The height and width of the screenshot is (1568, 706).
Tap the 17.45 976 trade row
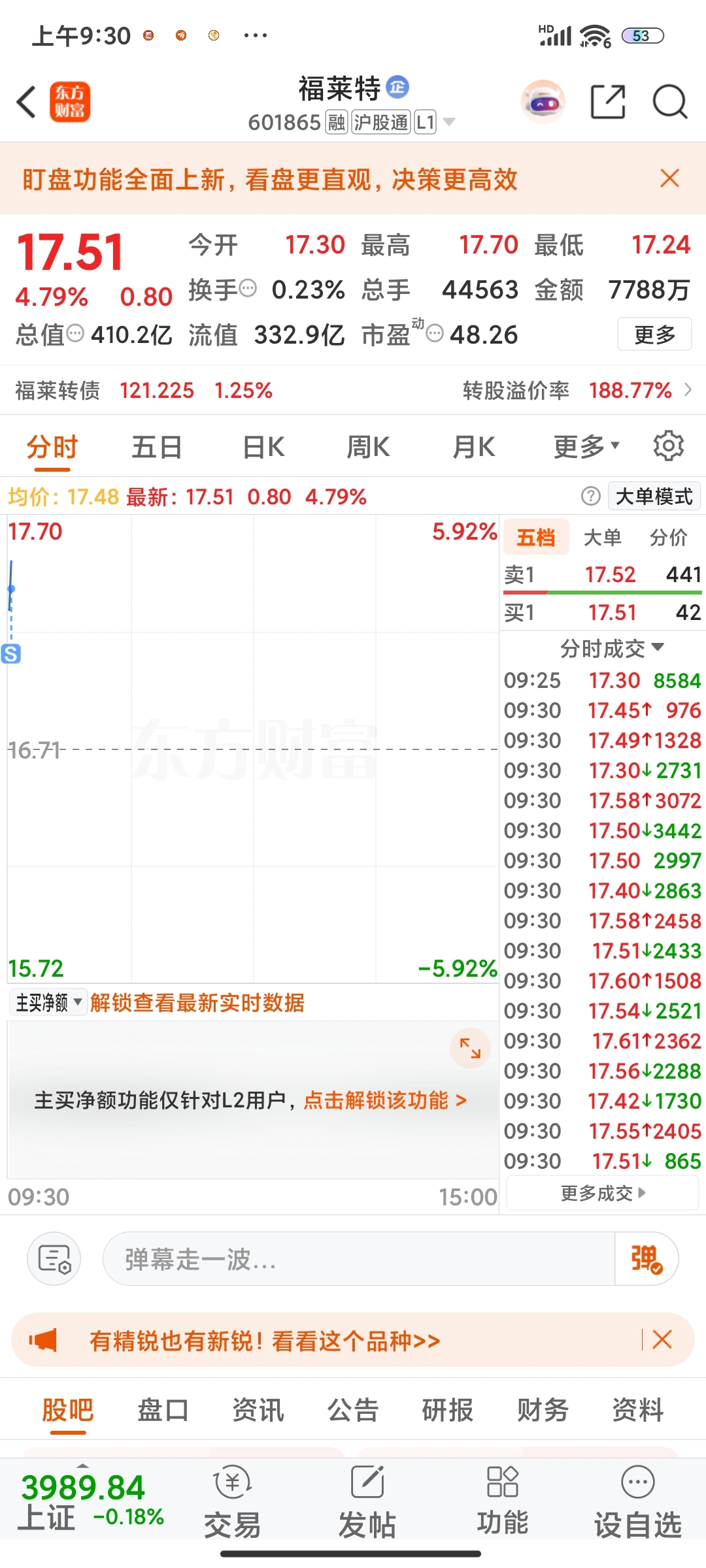pos(603,710)
